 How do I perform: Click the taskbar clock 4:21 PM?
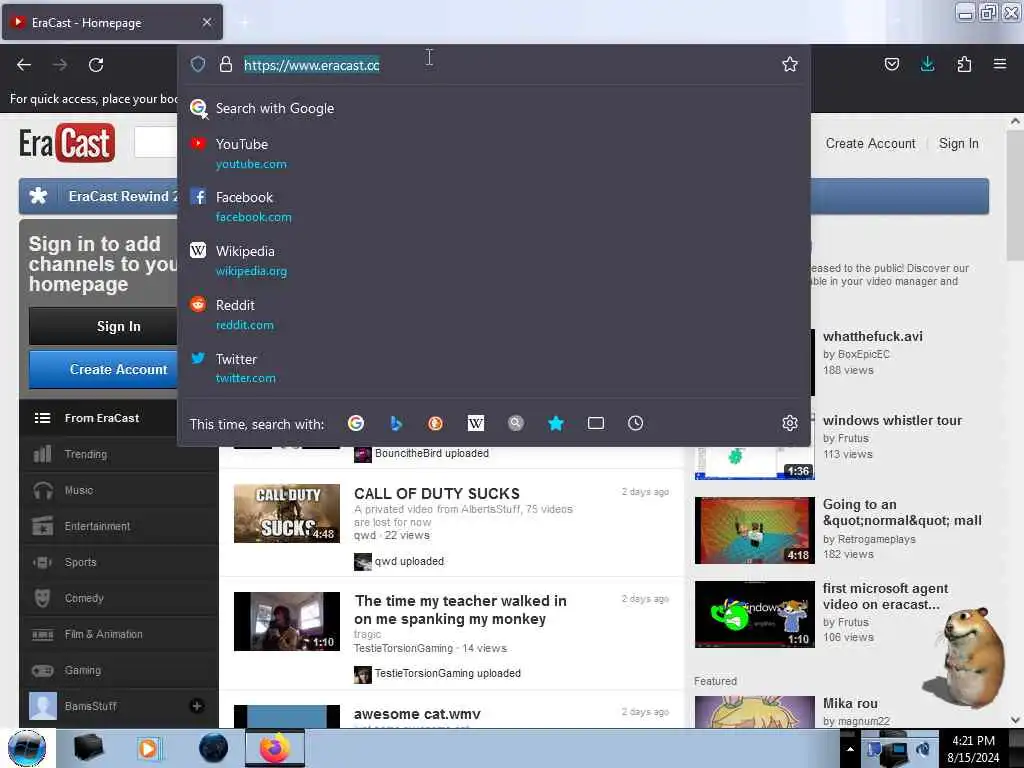click(973, 741)
